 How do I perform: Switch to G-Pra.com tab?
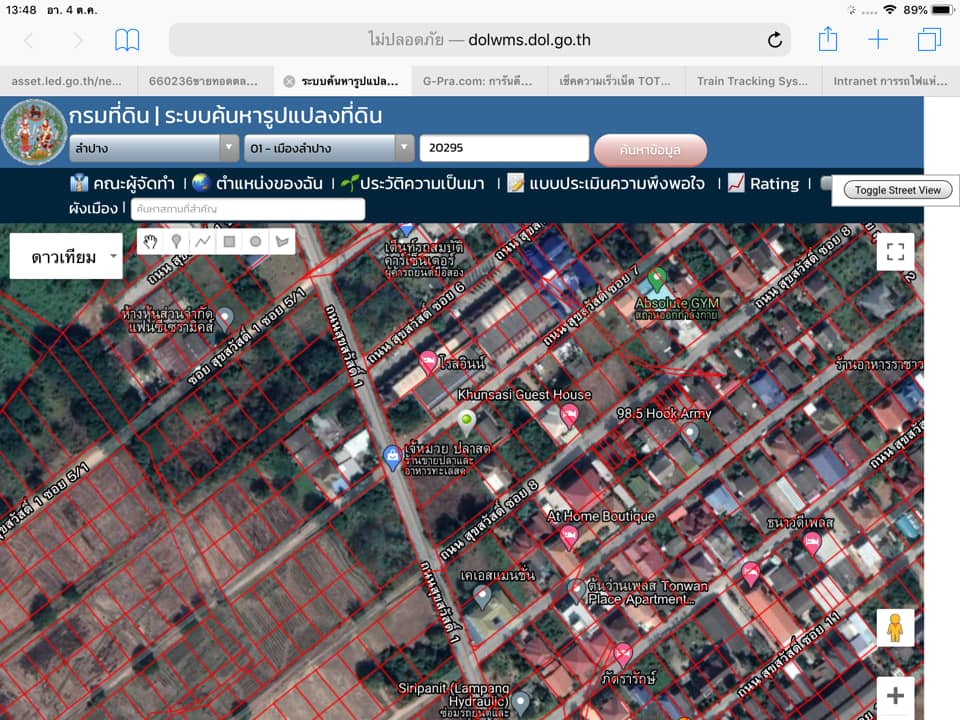(478, 81)
